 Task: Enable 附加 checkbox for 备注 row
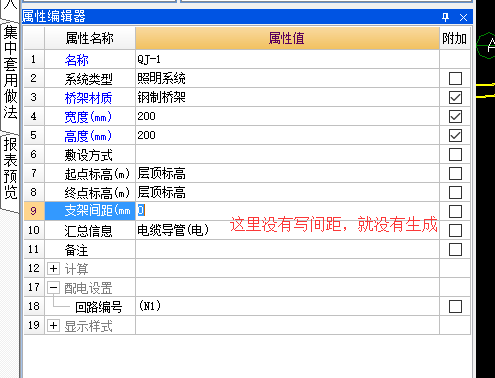pos(455,250)
